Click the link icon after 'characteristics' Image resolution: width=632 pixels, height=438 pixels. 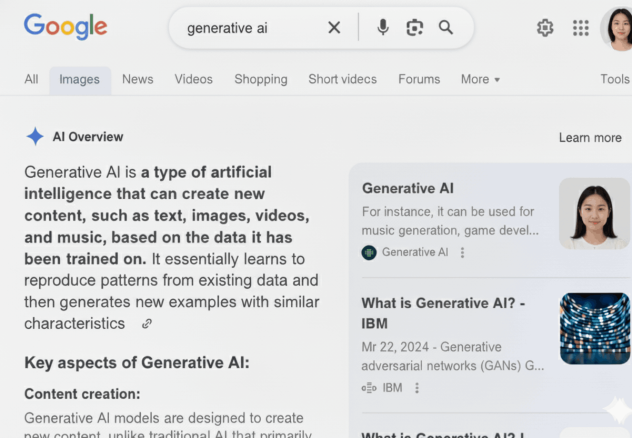[x=147, y=324]
